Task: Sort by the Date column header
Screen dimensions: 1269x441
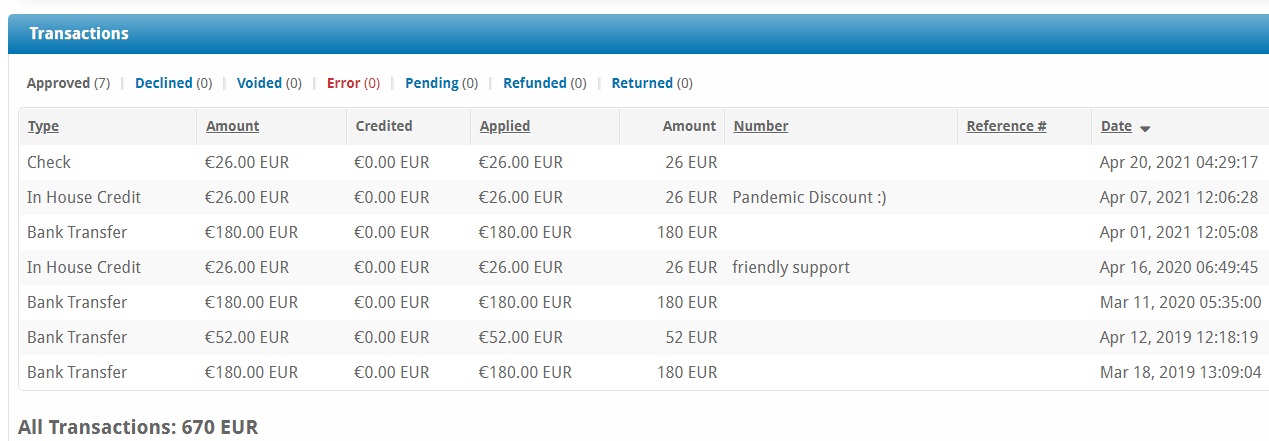Action: [x=1116, y=126]
